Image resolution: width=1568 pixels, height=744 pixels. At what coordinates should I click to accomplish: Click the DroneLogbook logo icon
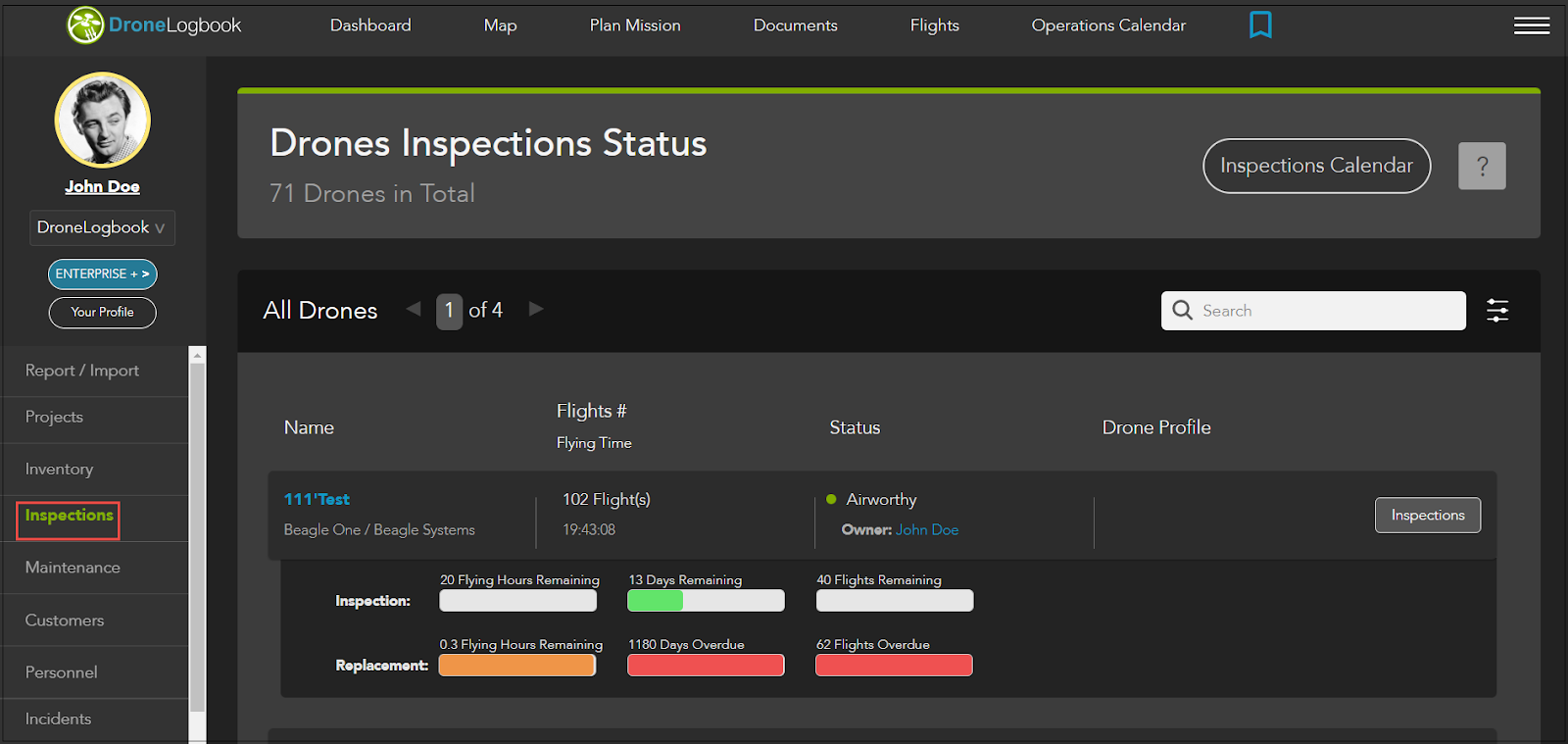[85, 25]
